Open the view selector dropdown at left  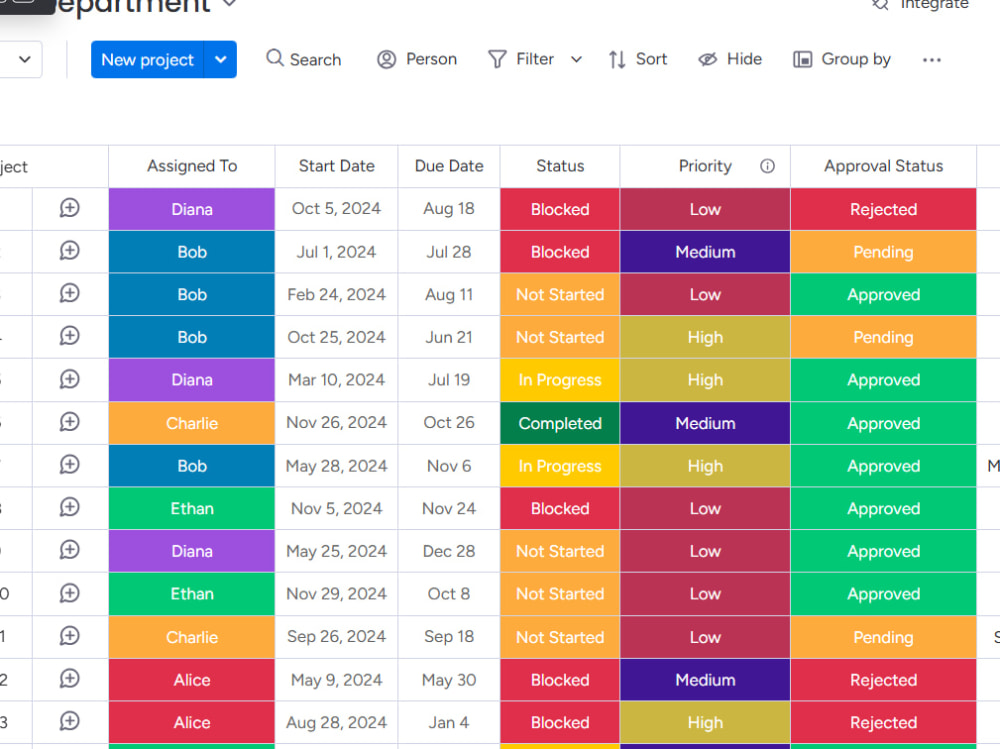click(x=24, y=59)
